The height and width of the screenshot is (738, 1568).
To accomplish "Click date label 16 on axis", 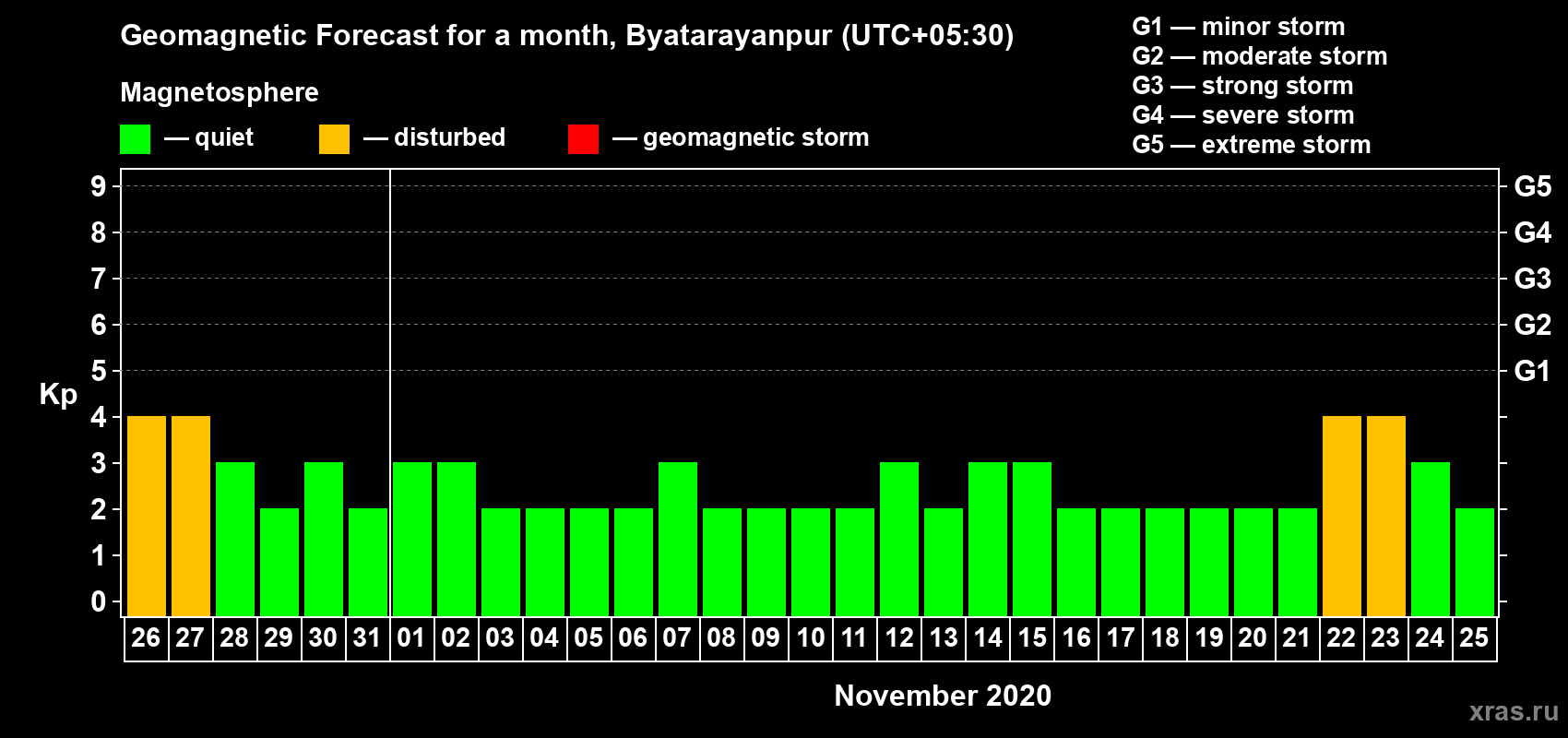I will pyautogui.click(x=1075, y=638).
